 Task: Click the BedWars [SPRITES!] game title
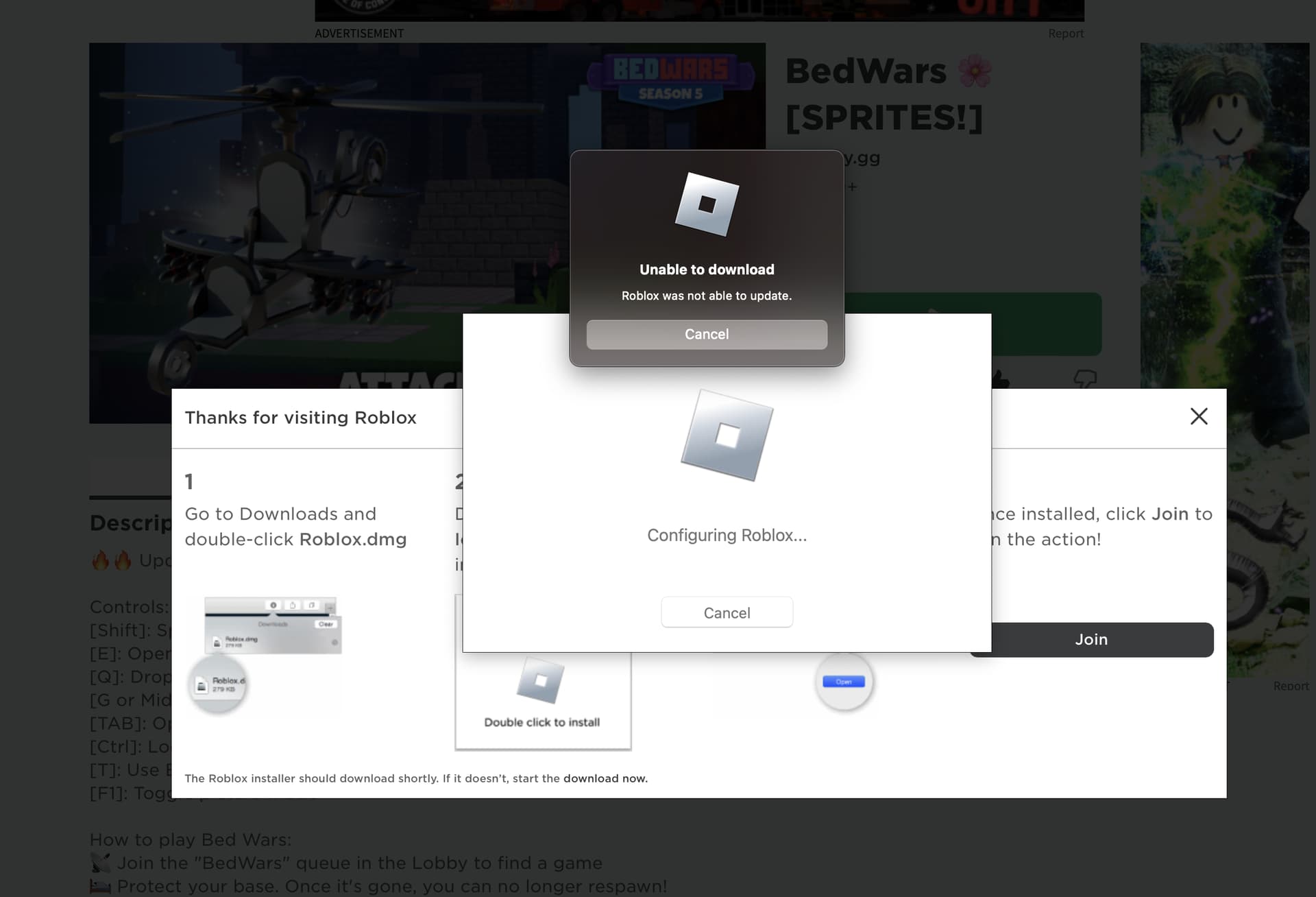888,94
